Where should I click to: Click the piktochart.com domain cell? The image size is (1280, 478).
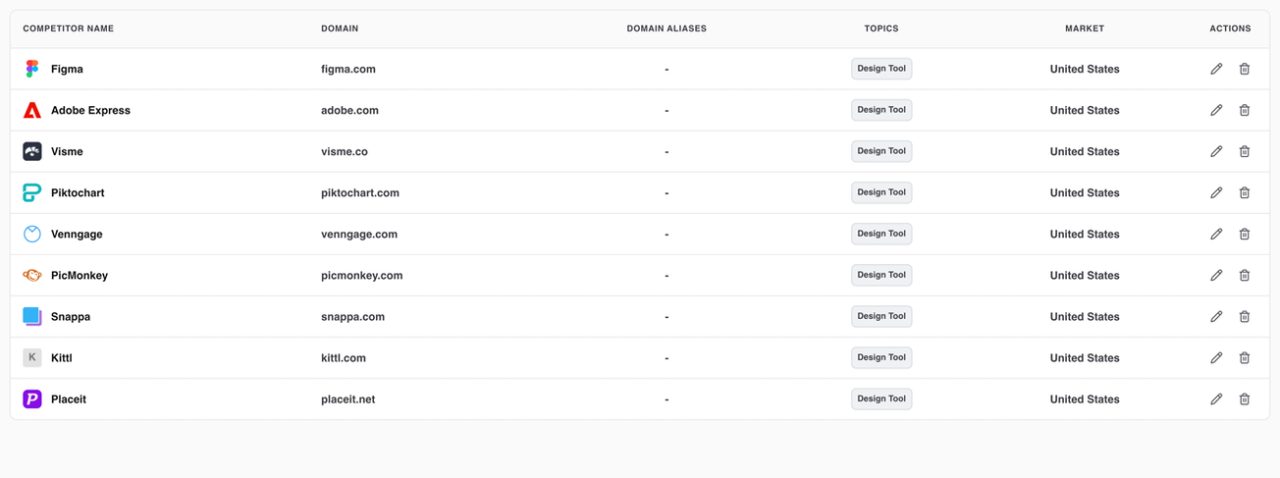[x=360, y=193]
